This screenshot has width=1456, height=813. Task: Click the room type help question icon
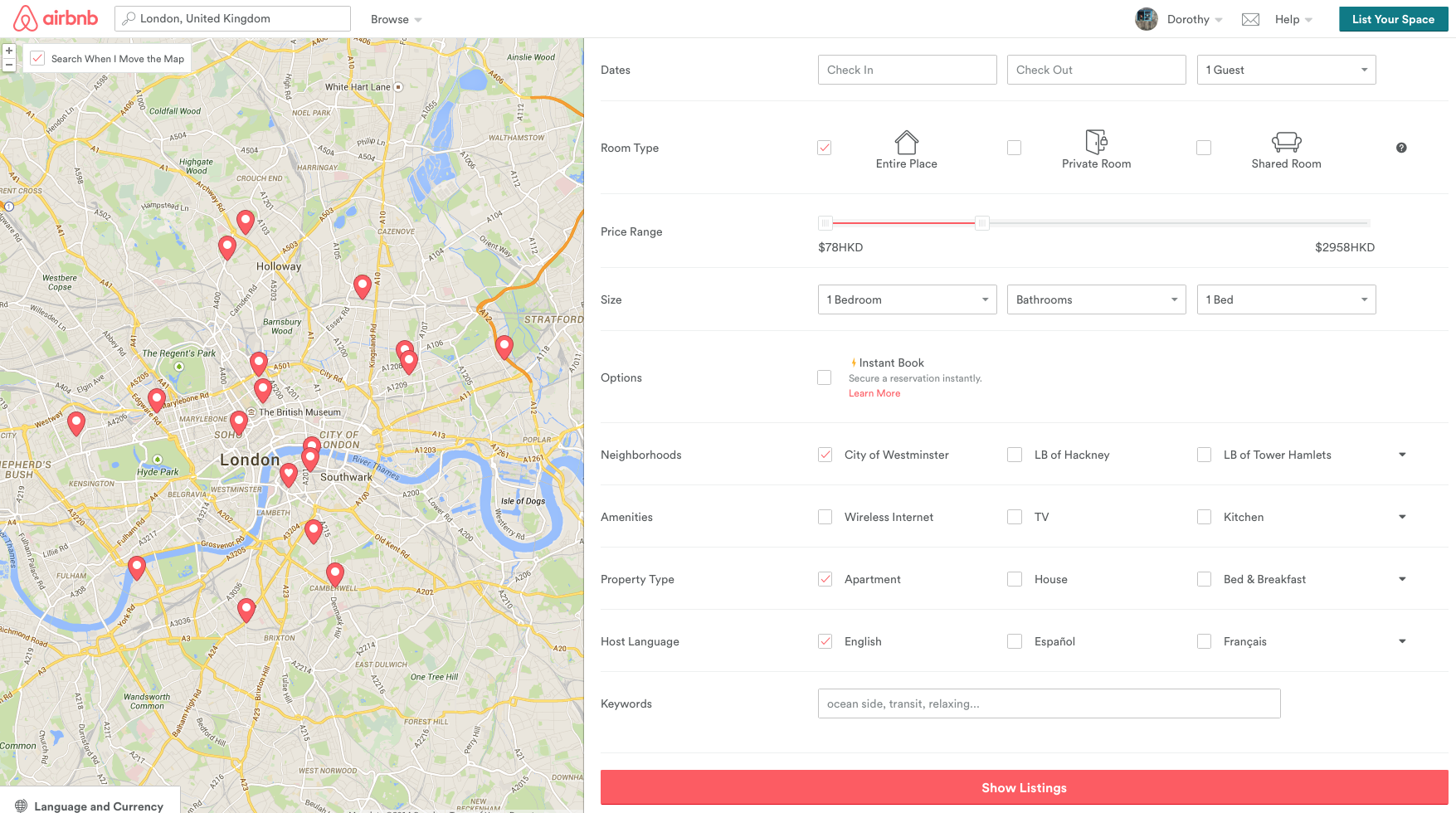(1401, 148)
